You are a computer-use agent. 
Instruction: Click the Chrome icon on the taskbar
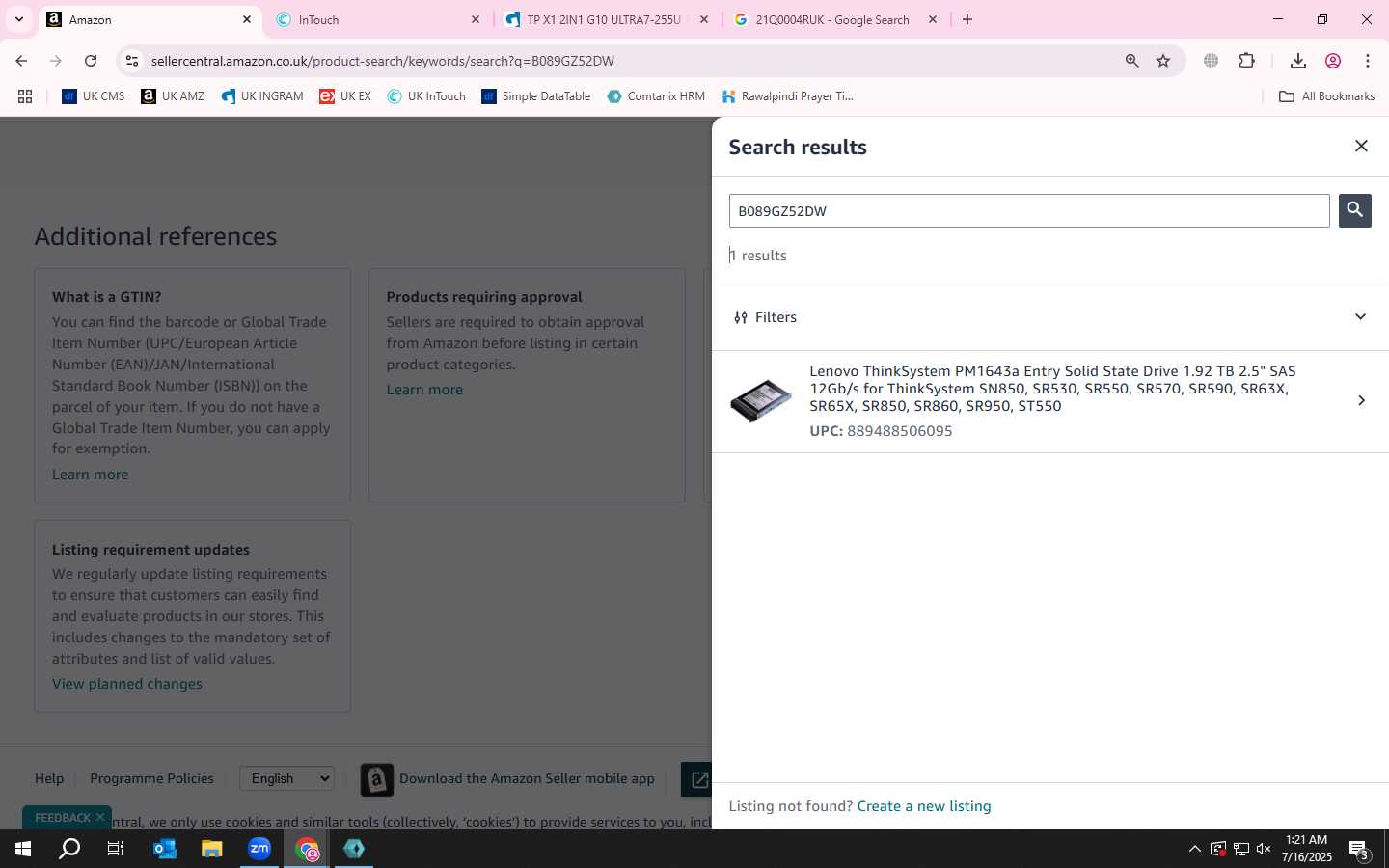[x=307, y=849]
